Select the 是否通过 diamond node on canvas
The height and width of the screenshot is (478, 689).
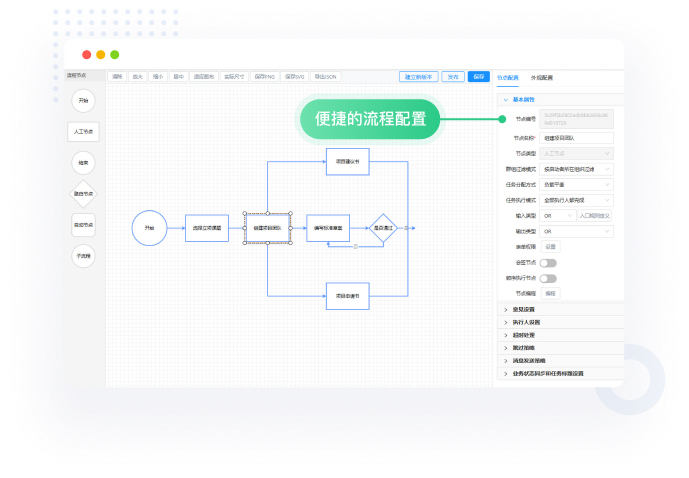pos(383,228)
